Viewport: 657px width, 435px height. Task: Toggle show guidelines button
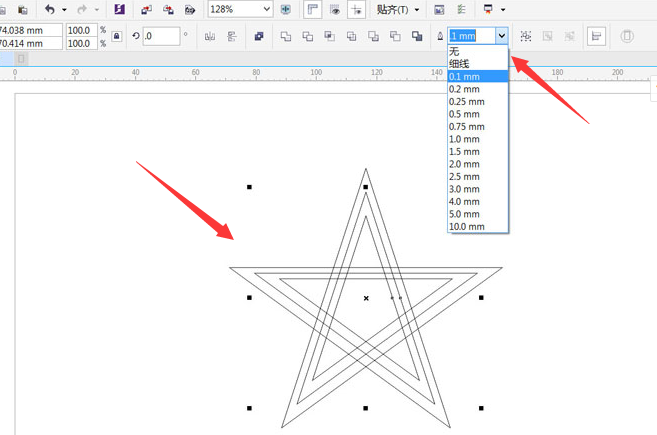point(355,9)
